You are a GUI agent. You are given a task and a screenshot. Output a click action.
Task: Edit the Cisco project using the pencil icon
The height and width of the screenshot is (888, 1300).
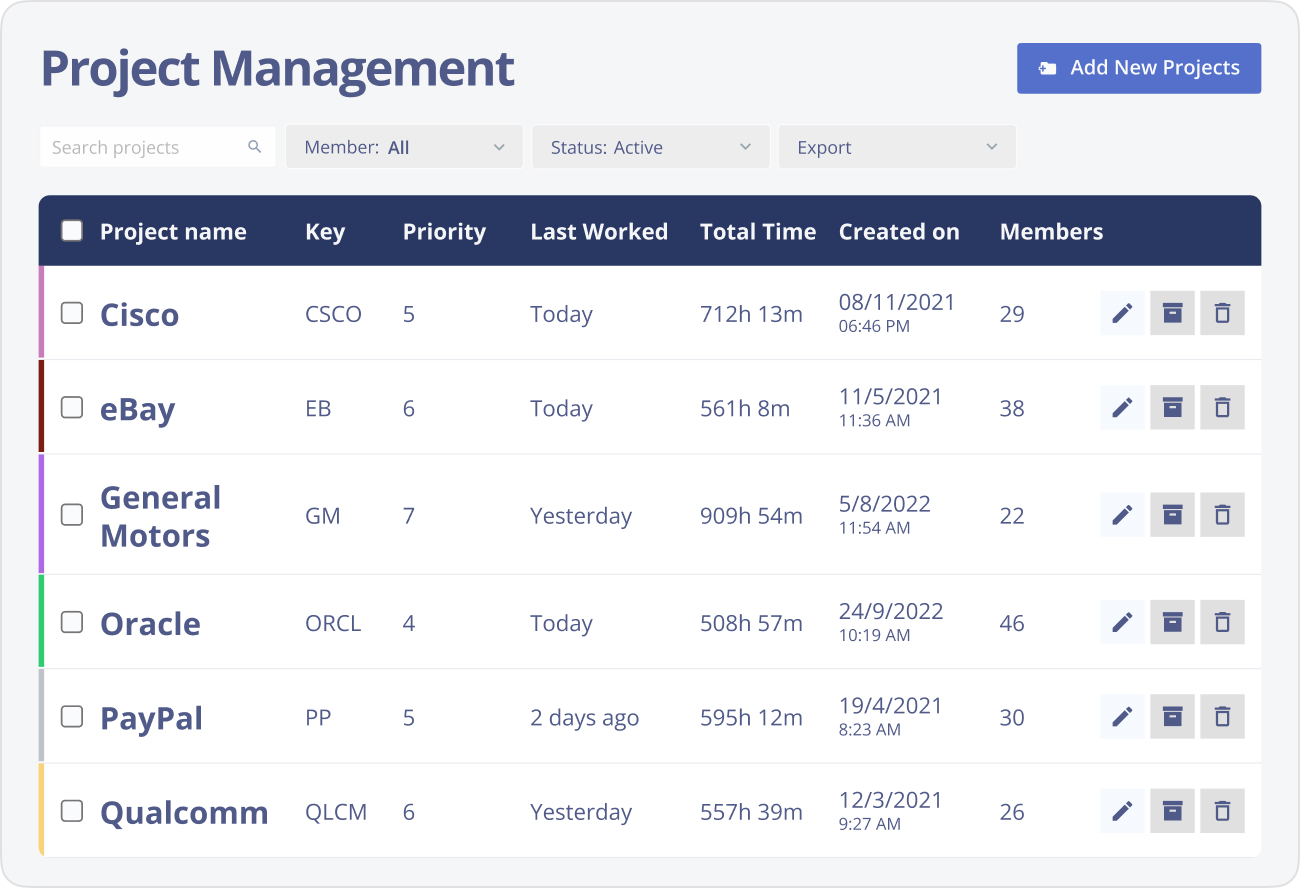tap(1122, 313)
